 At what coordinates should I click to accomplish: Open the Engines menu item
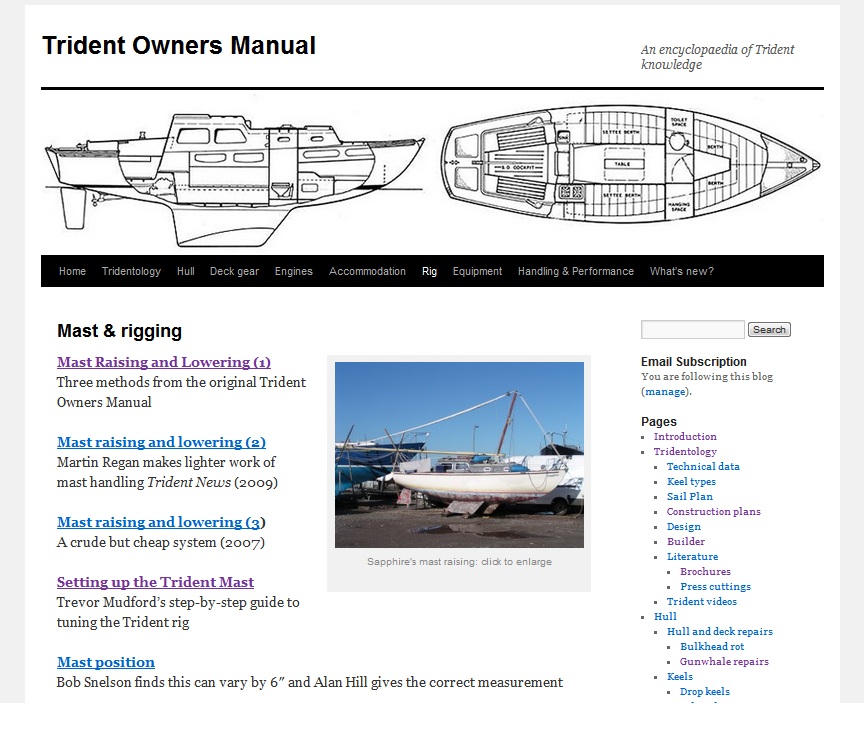coord(293,271)
